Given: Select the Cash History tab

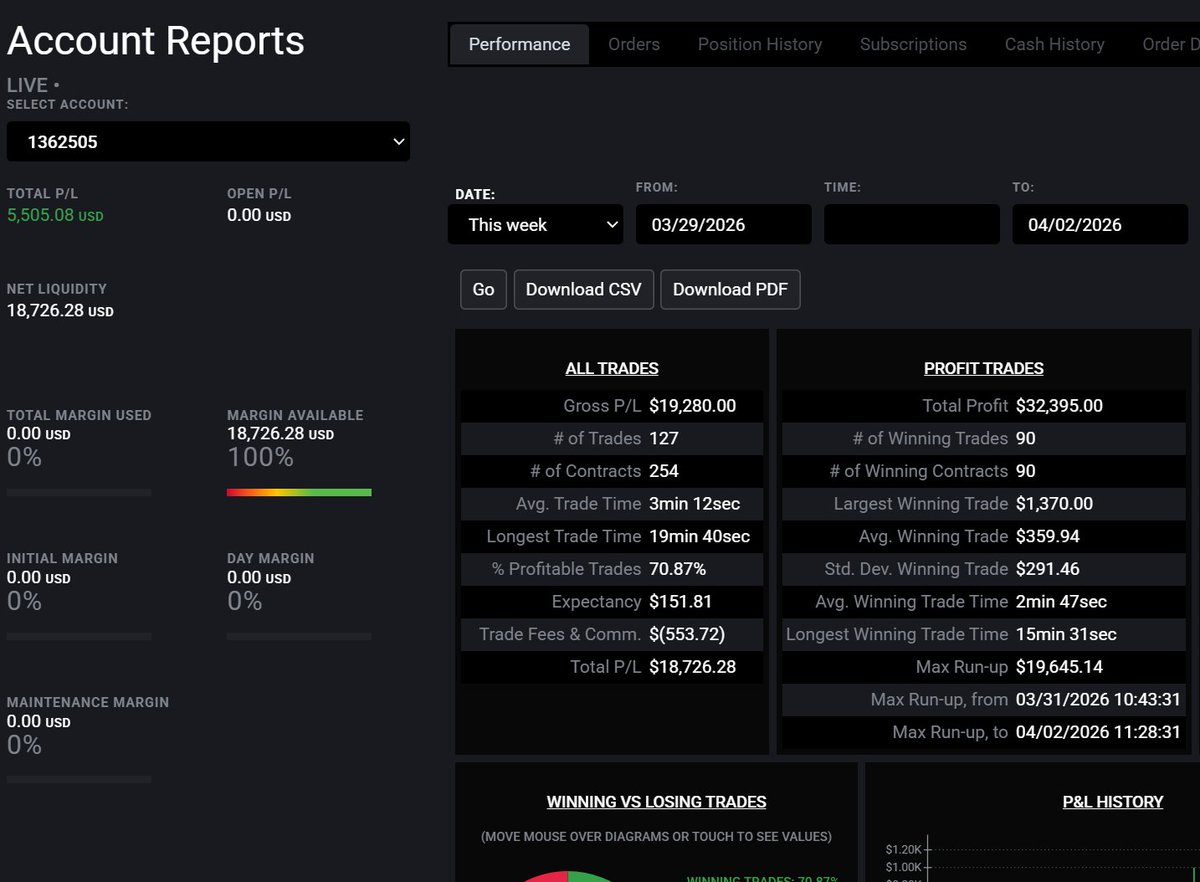Looking at the screenshot, I should pos(1054,44).
